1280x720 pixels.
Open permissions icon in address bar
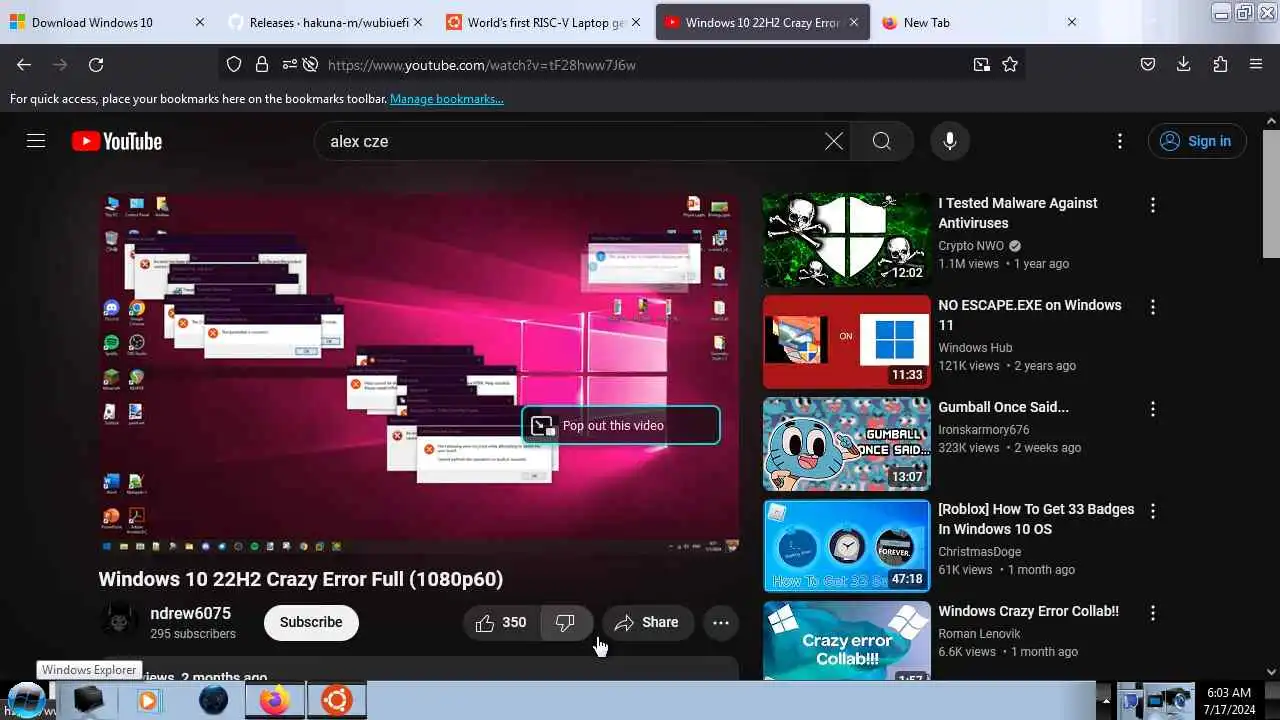pos(288,64)
